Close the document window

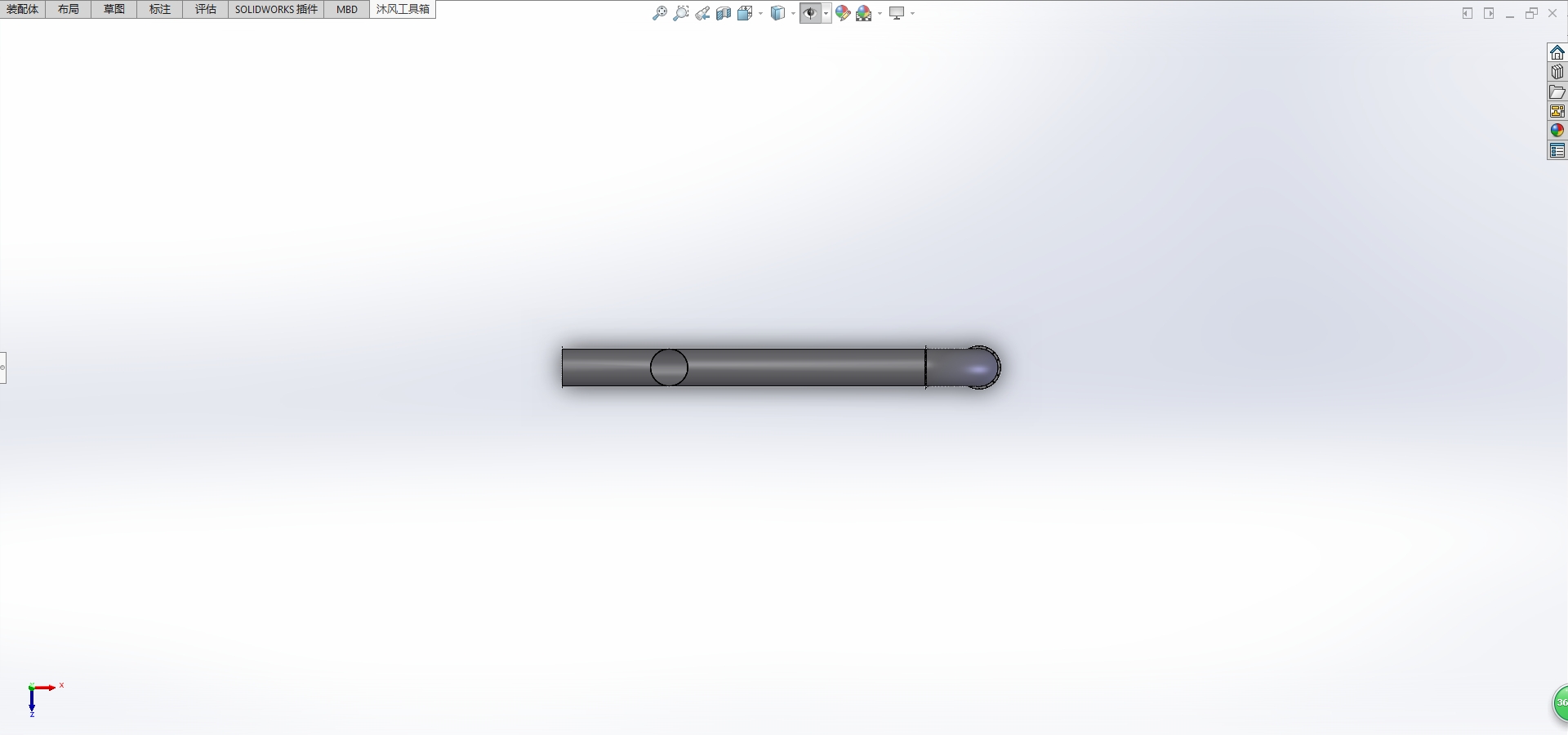(x=1552, y=13)
